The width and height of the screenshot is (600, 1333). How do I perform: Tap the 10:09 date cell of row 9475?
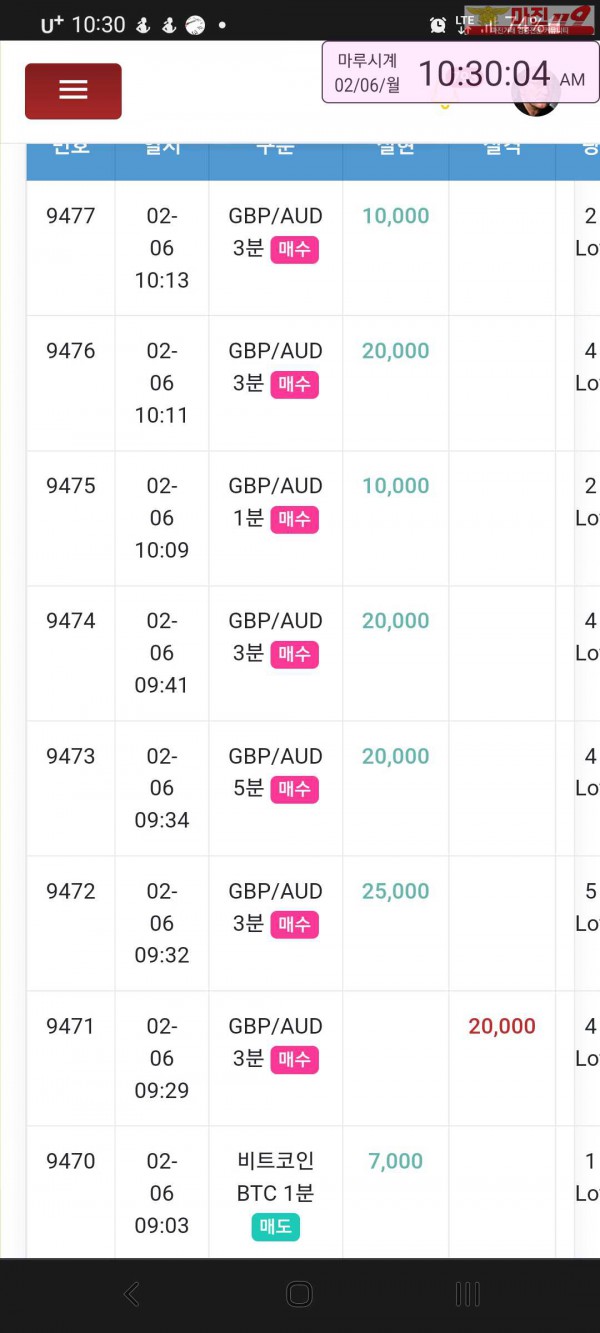click(x=161, y=518)
